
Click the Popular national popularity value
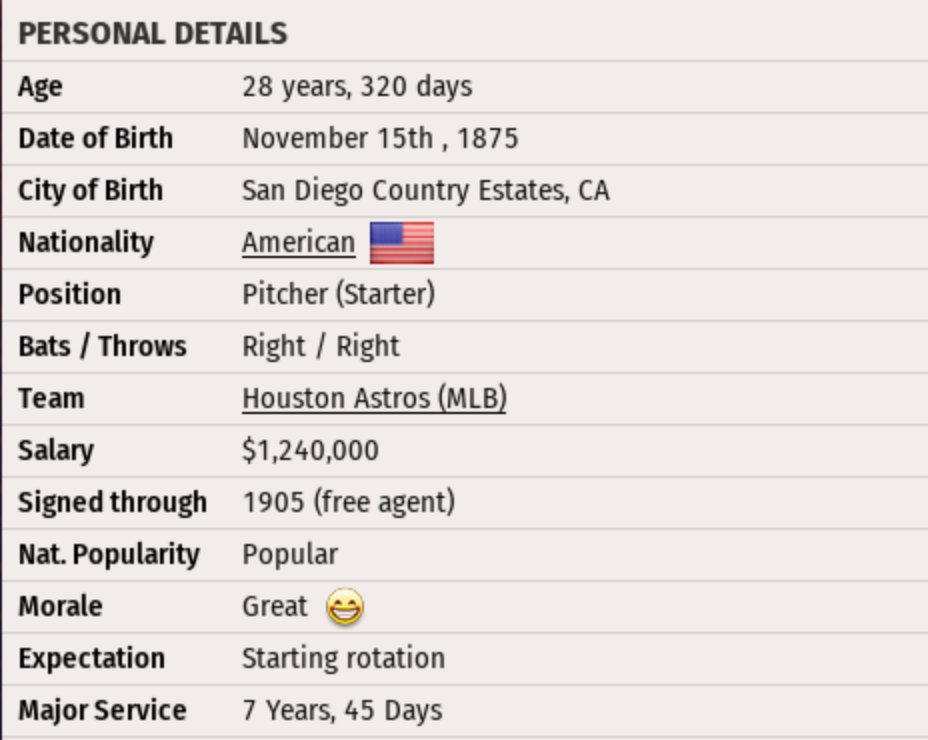(x=290, y=555)
